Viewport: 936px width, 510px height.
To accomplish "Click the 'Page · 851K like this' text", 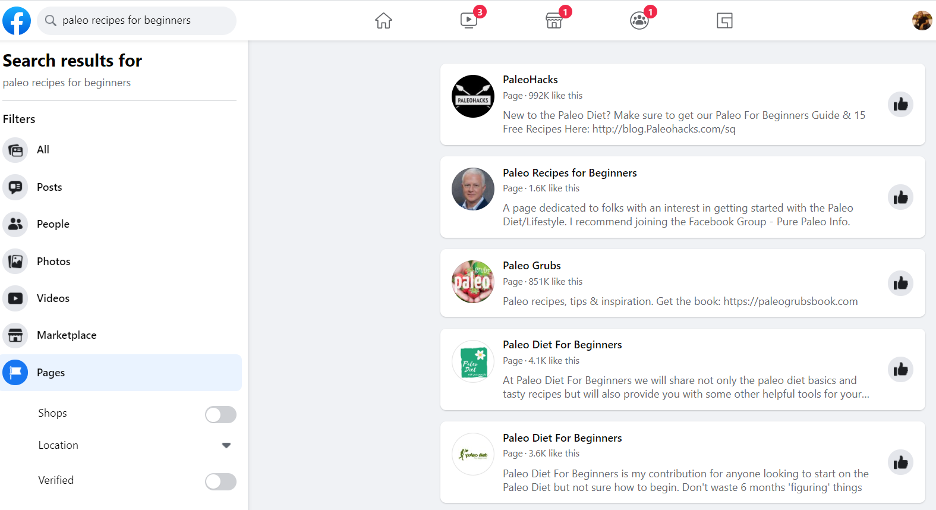I will (542, 281).
